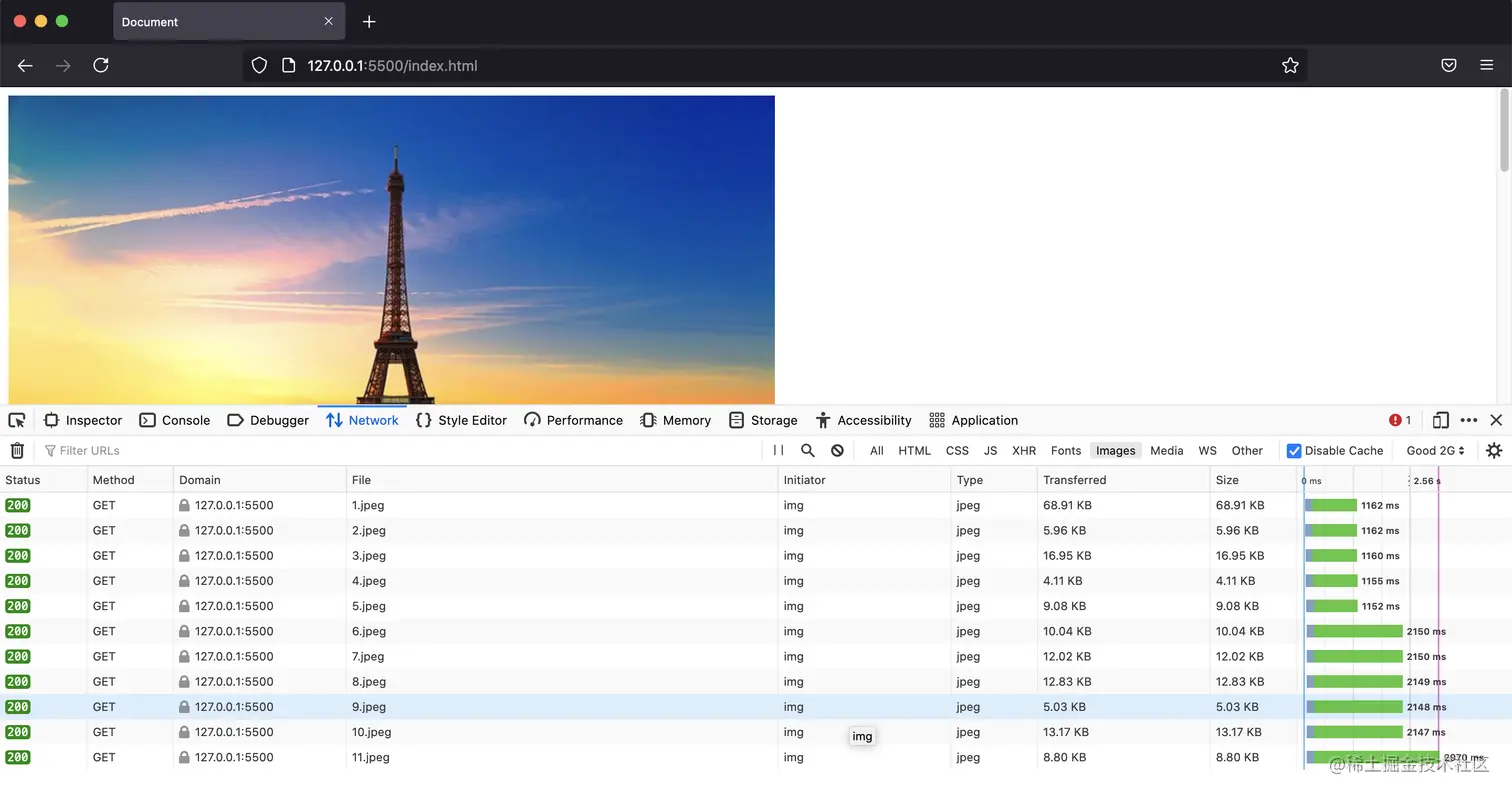Sort requests by the Transferred column
The image size is (1512, 797).
click(x=1124, y=480)
